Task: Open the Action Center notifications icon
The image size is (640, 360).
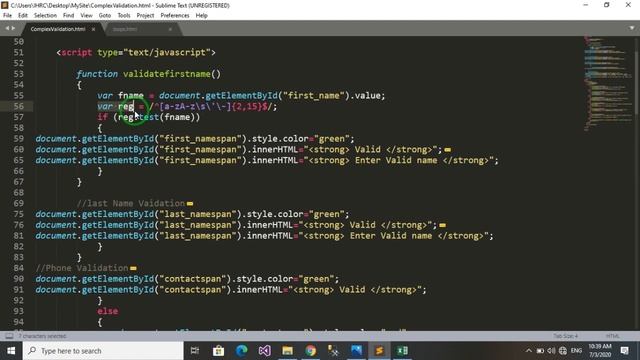Action: (x=624, y=351)
